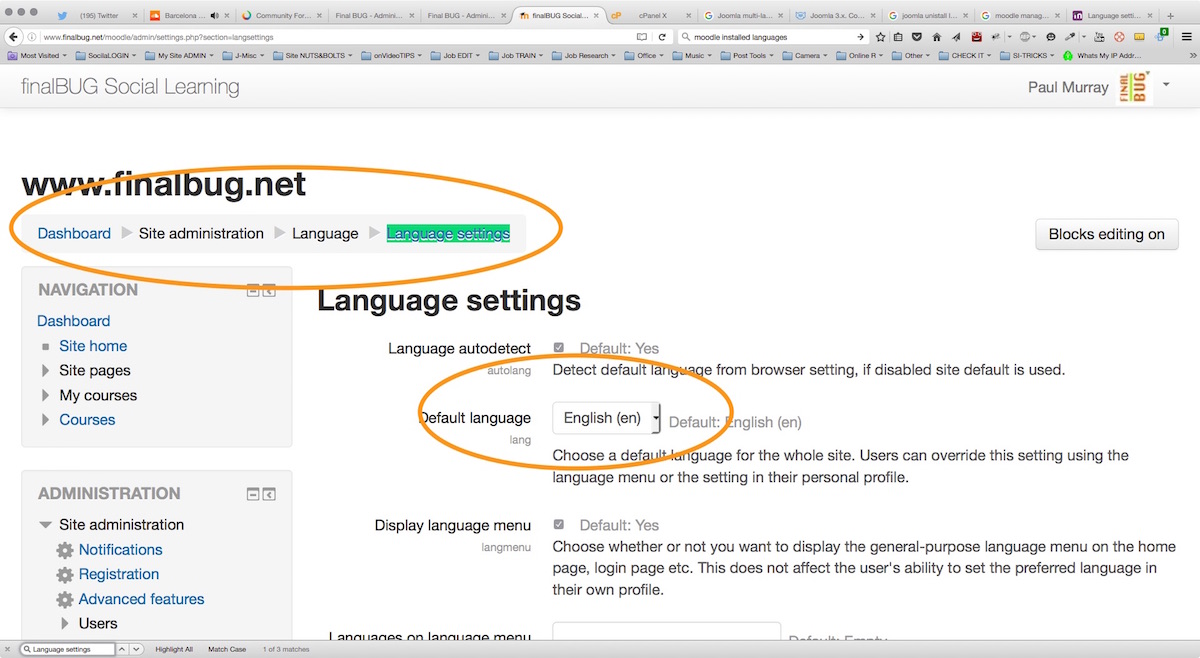
Task: Open the Default language dropdown
Action: [606, 418]
